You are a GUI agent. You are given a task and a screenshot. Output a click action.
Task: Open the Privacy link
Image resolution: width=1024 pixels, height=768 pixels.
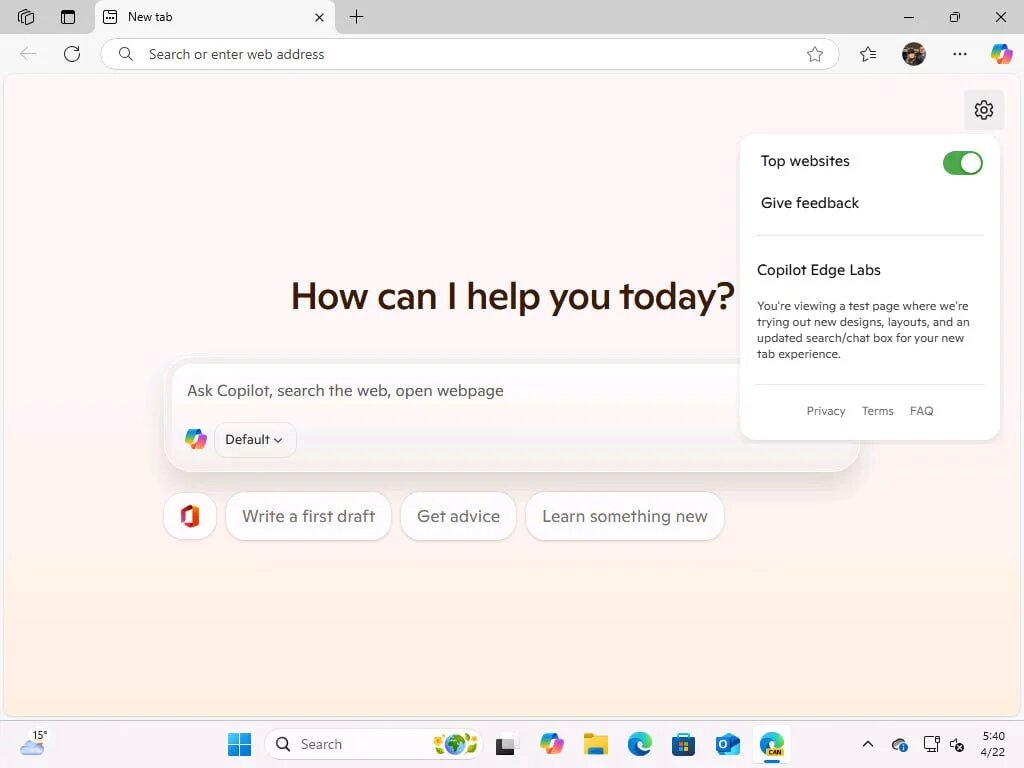pyautogui.click(x=825, y=411)
